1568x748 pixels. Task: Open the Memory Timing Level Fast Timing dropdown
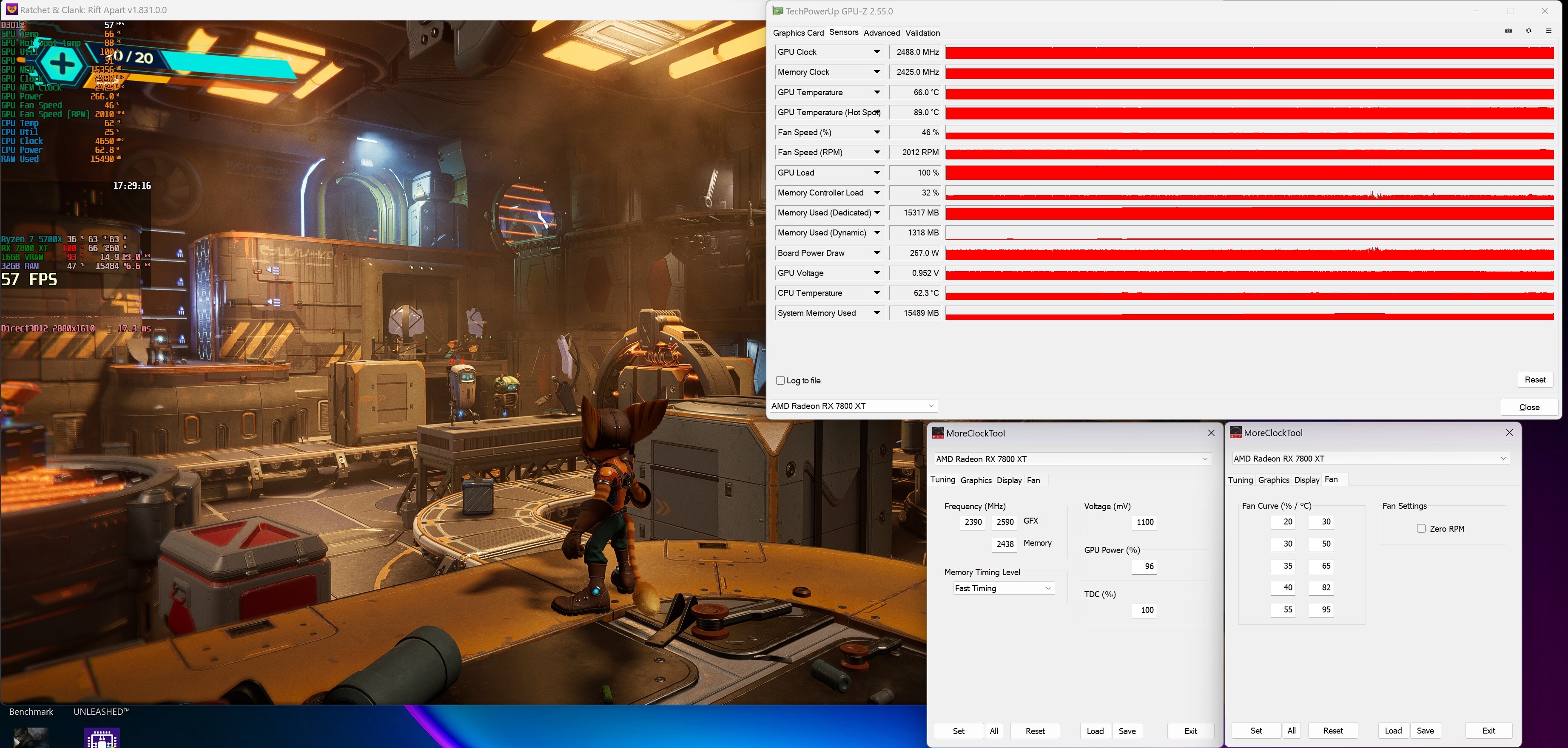coord(1004,588)
